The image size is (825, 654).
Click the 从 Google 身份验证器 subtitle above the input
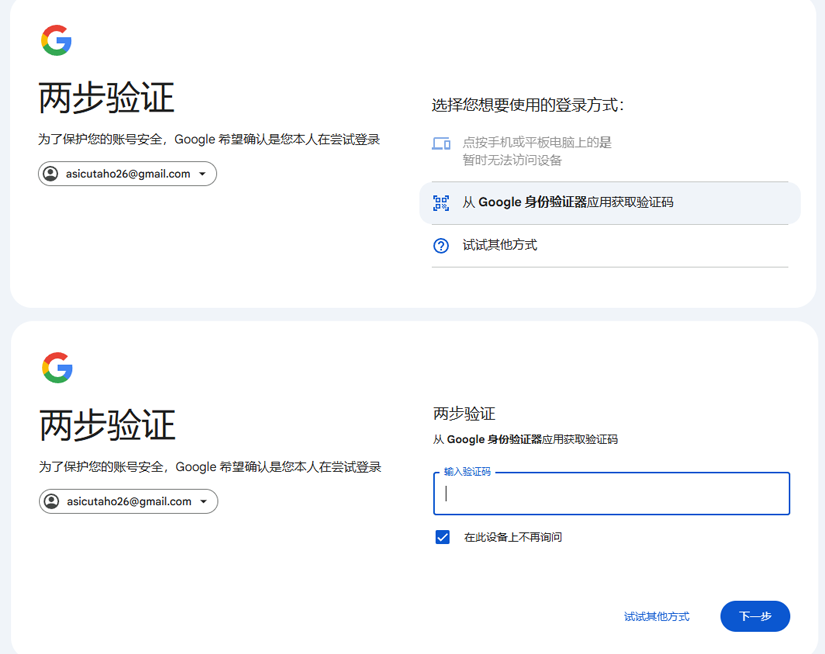click(x=525, y=439)
